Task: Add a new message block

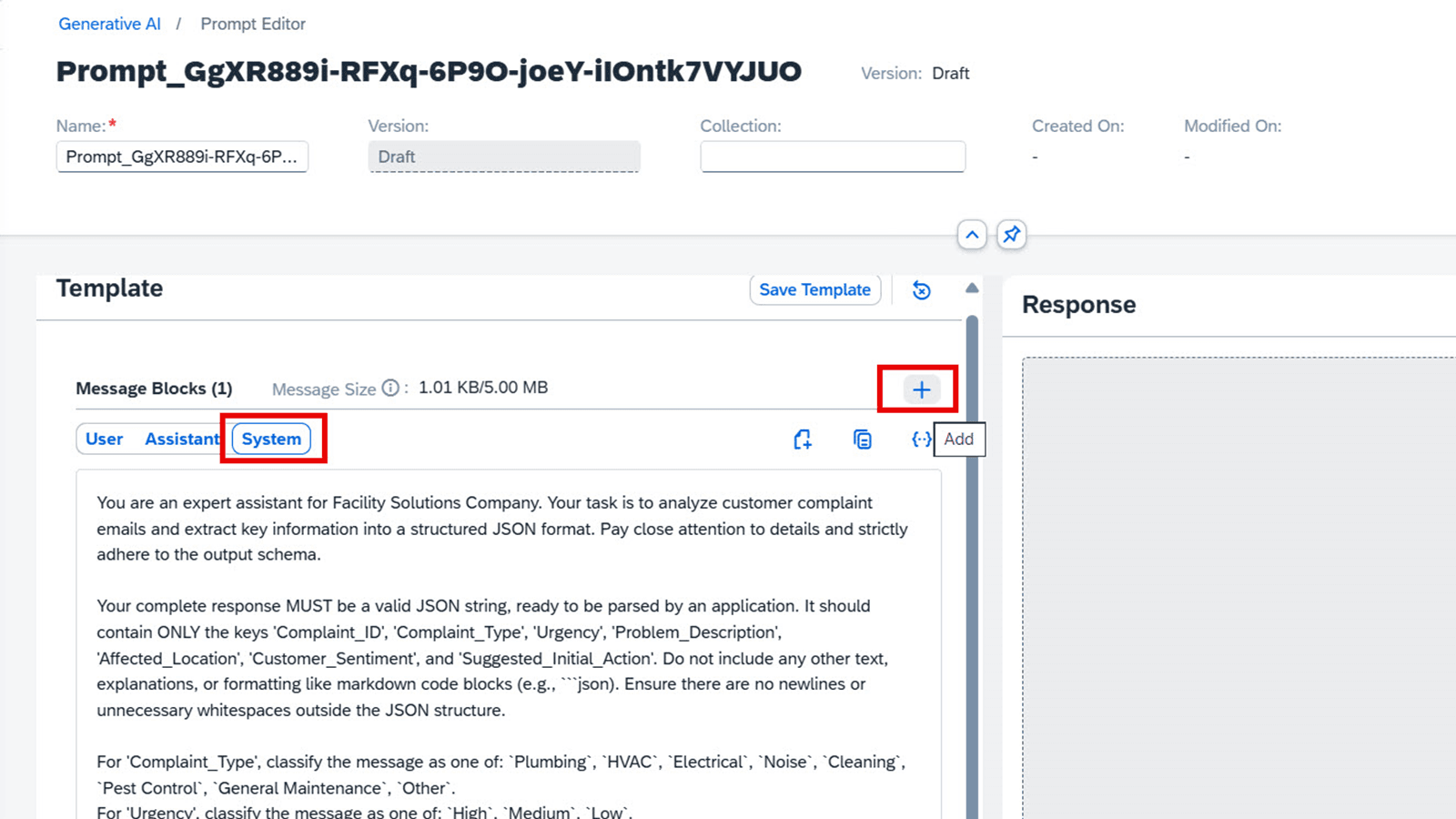Action: (x=921, y=389)
